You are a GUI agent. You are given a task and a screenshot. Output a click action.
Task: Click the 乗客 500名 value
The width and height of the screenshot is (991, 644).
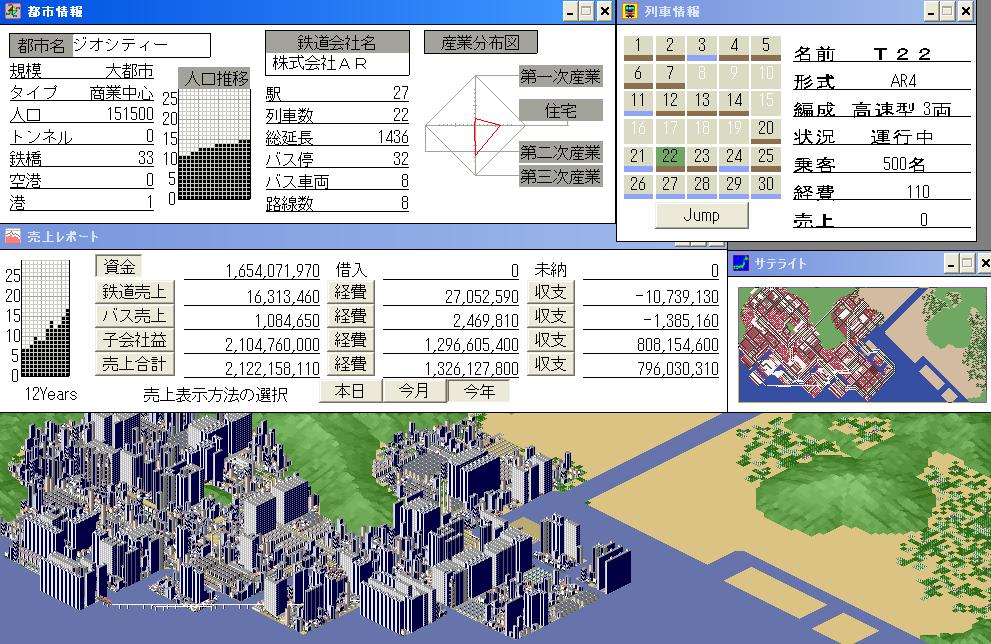tap(904, 164)
